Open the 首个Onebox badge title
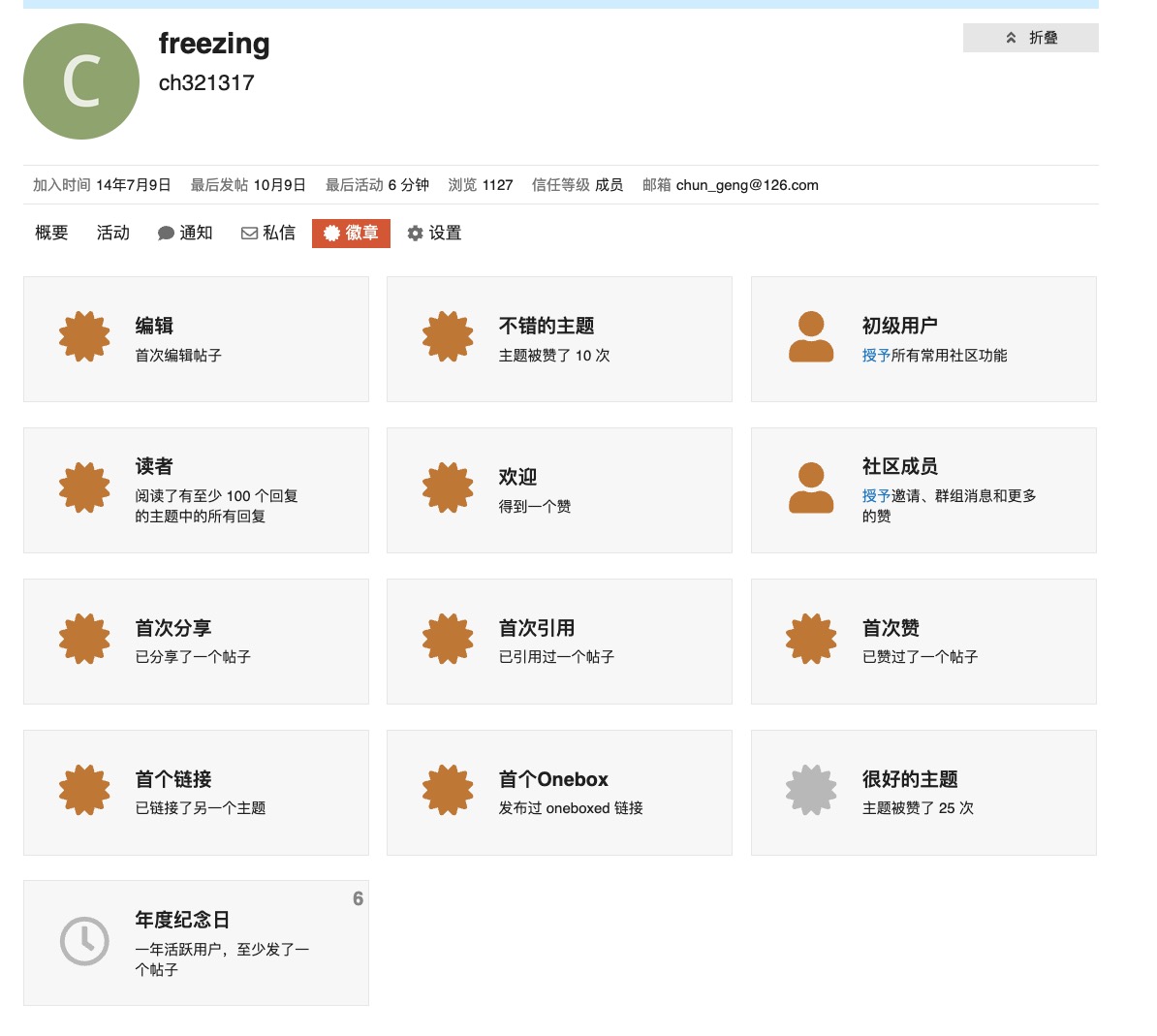This screenshot has width=1157, height=1036. [x=553, y=779]
